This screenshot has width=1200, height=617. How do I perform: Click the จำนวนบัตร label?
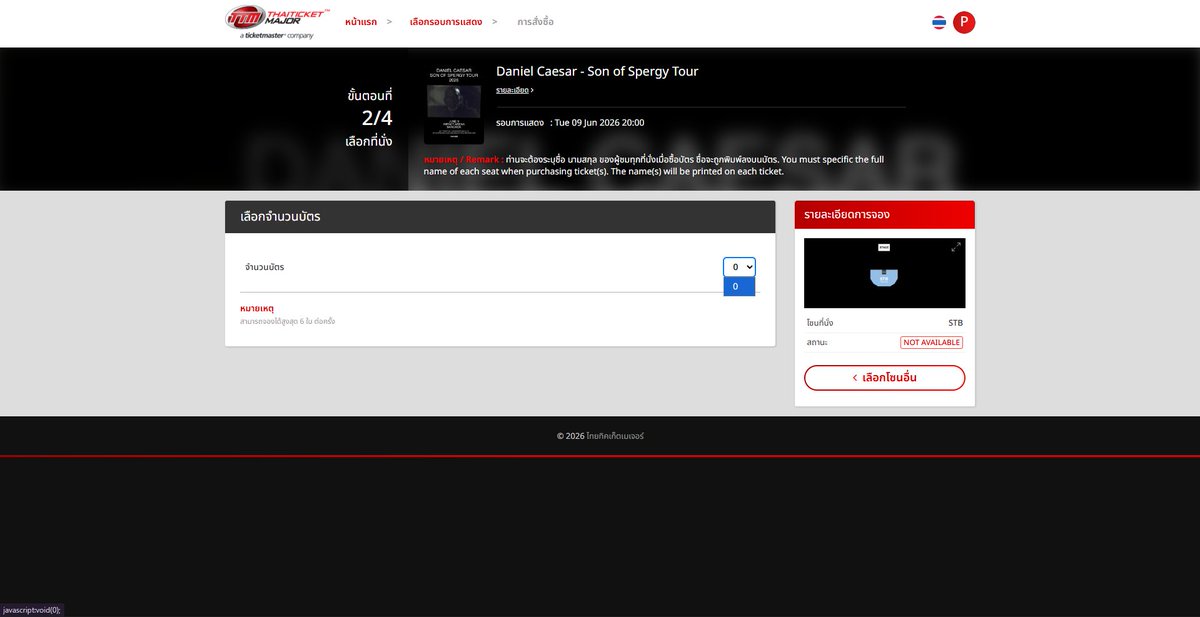(264, 267)
